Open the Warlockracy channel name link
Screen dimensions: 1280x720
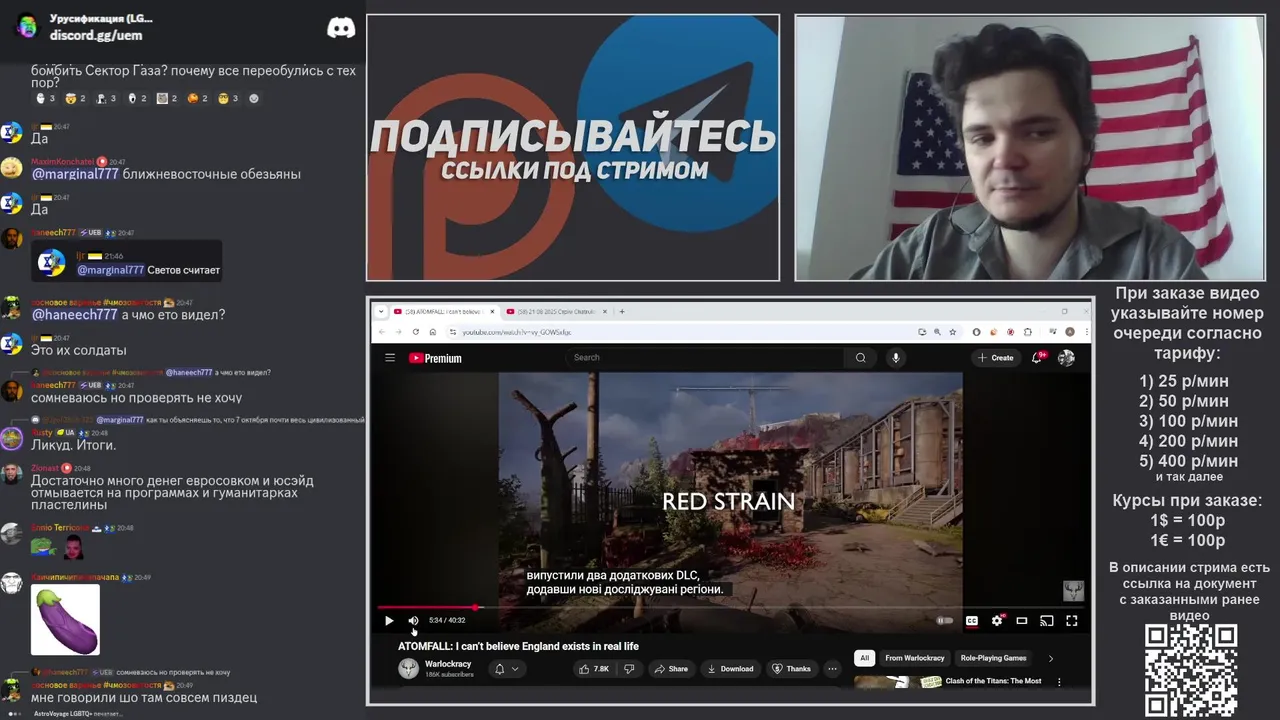tap(448, 664)
